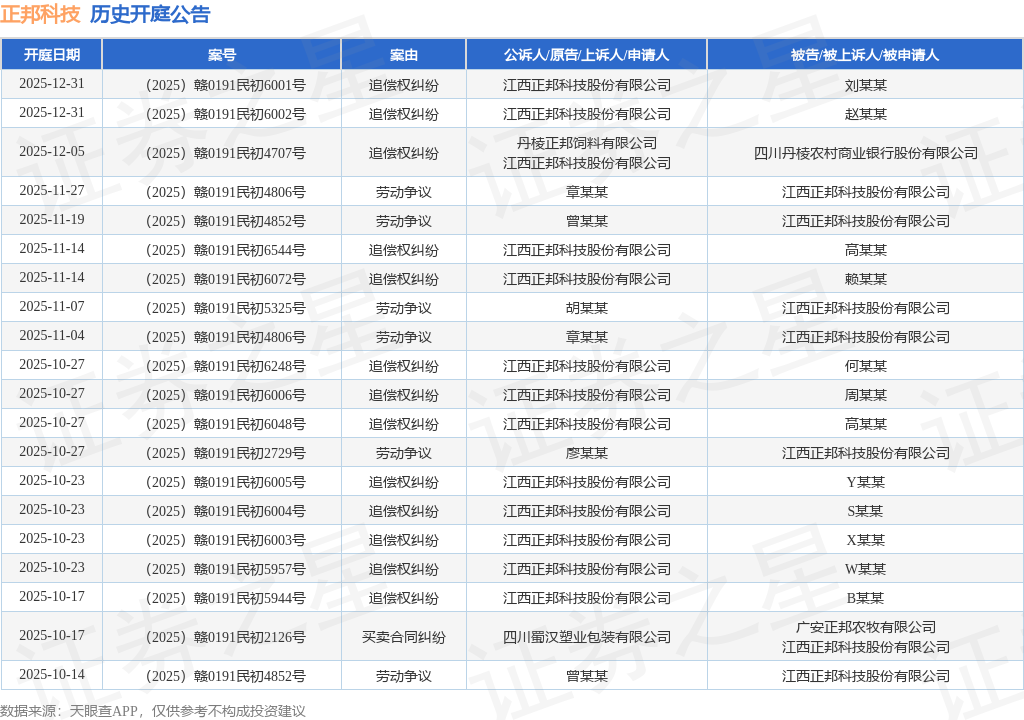Image resolution: width=1024 pixels, height=720 pixels.
Task: Click case number 赣0191民初6248号
Action: [x=225, y=366]
